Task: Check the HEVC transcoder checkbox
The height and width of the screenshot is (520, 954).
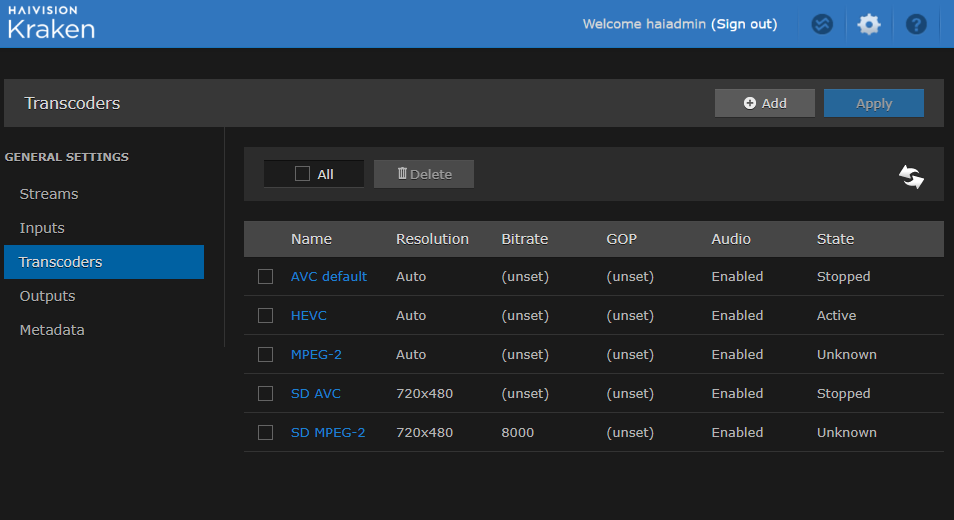Action: click(265, 316)
